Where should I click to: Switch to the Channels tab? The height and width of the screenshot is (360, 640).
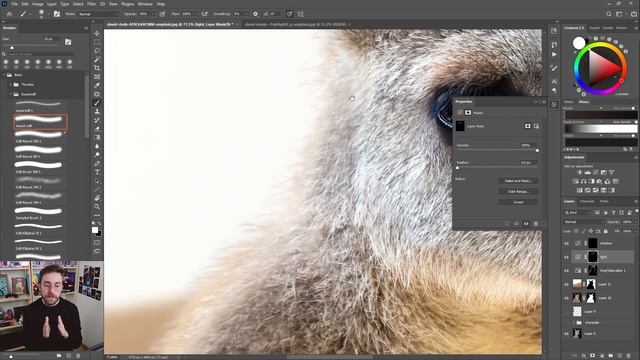click(x=587, y=201)
